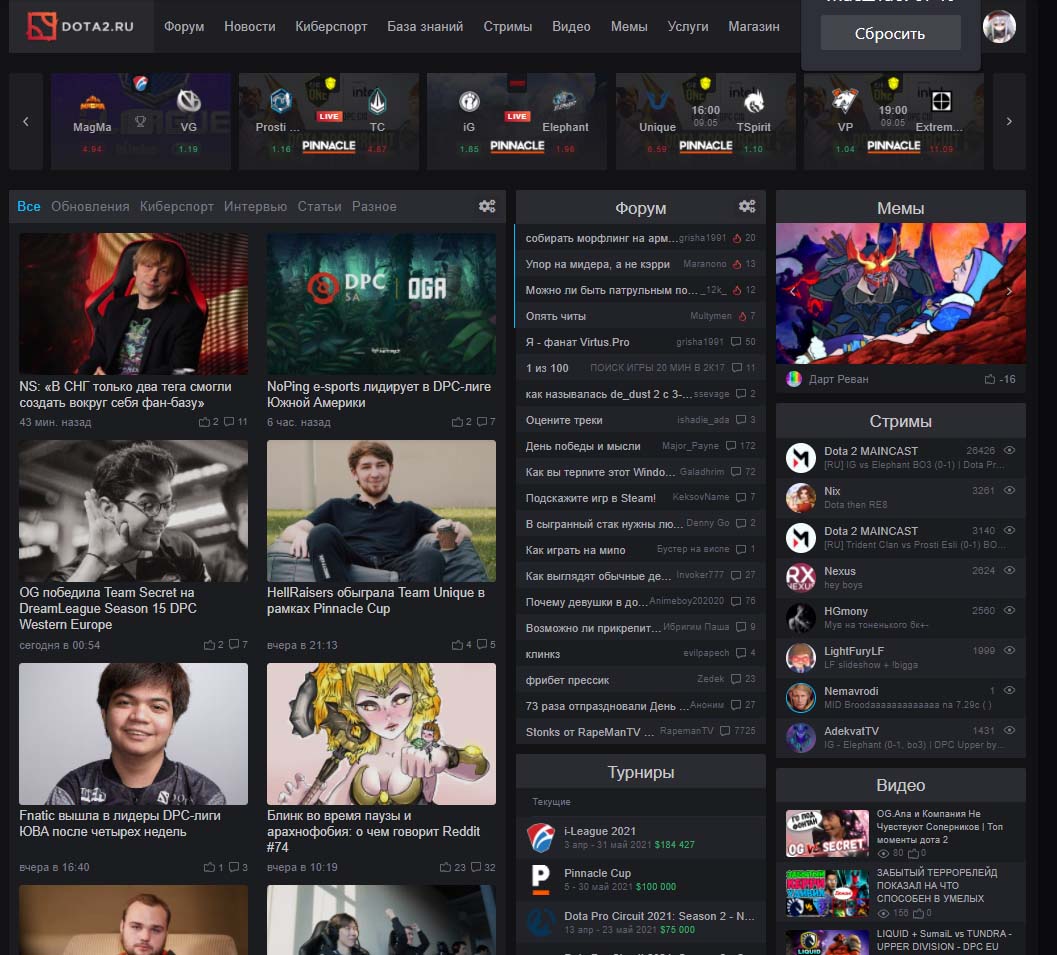
Task: Open the user avatar in the header
Action: (x=999, y=27)
